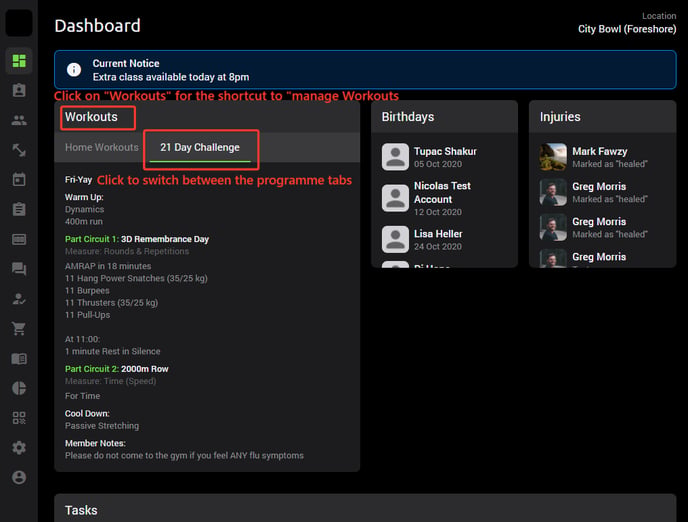The height and width of the screenshot is (522, 688).
Task: Open Tupac Shakur birthday entry
Action: (x=444, y=157)
